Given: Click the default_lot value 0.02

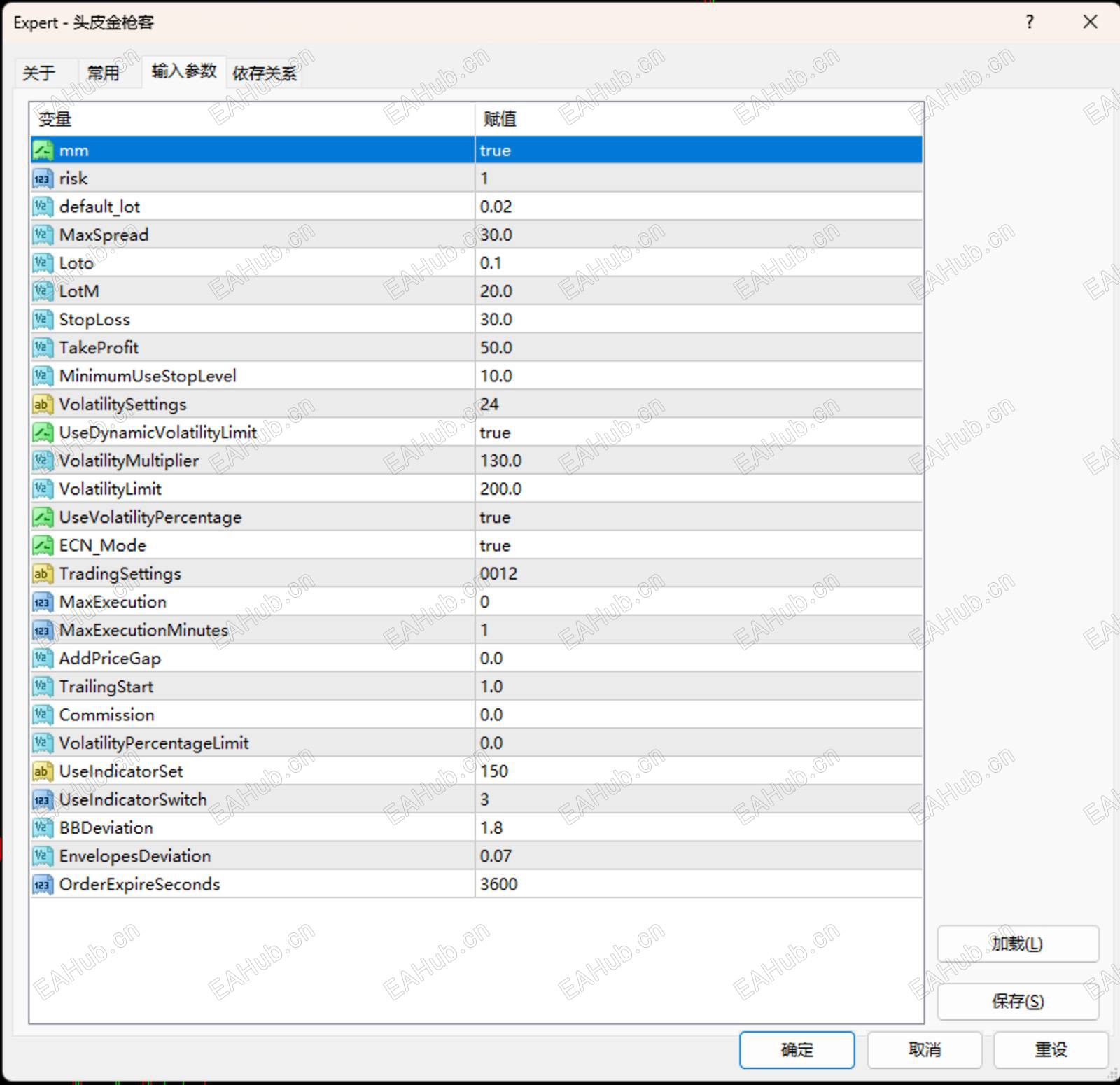Looking at the screenshot, I should coord(496,206).
